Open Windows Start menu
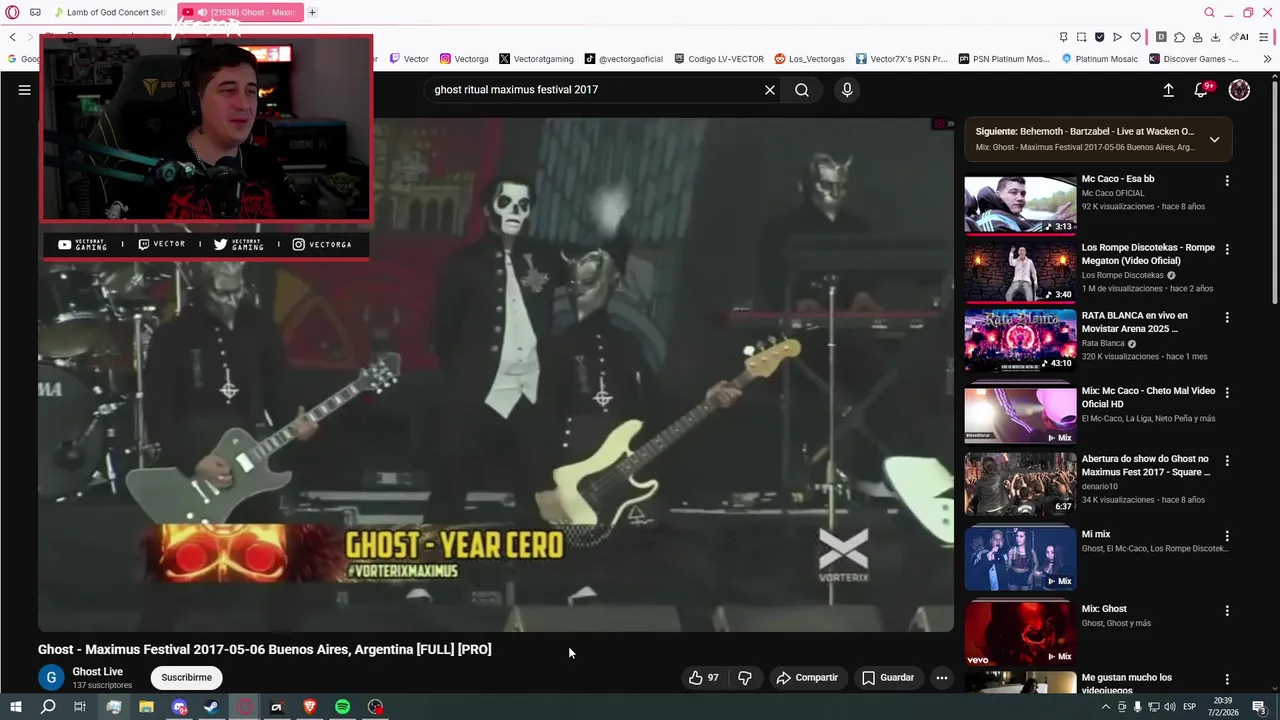 pos(15,707)
